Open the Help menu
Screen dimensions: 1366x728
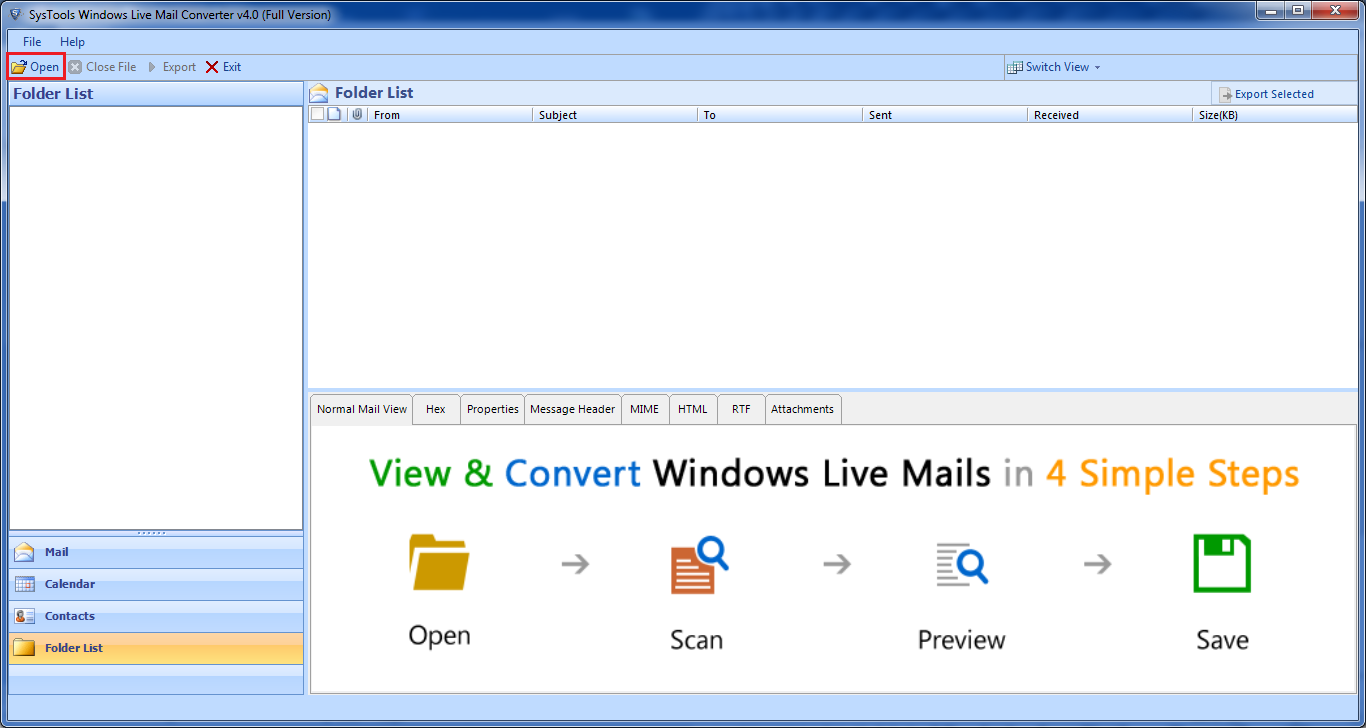click(72, 42)
